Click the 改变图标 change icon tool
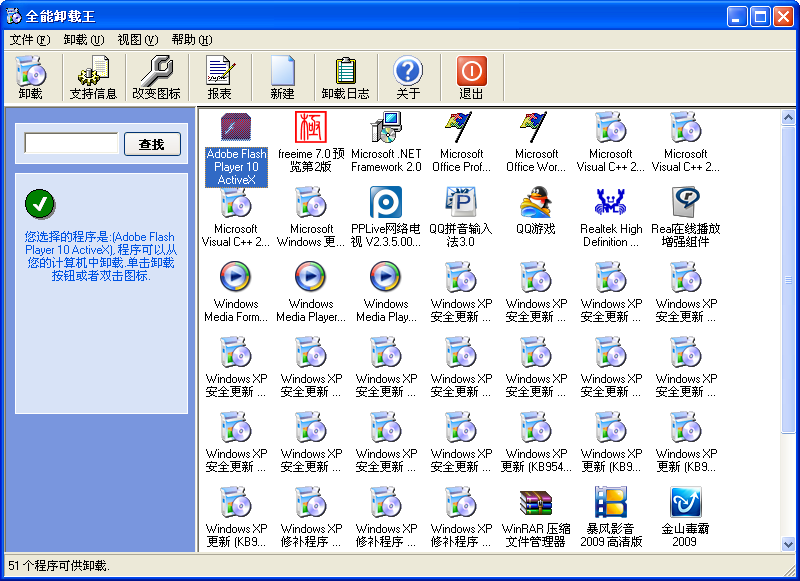The height and width of the screenshot is (581, 800). pos(156,78)
